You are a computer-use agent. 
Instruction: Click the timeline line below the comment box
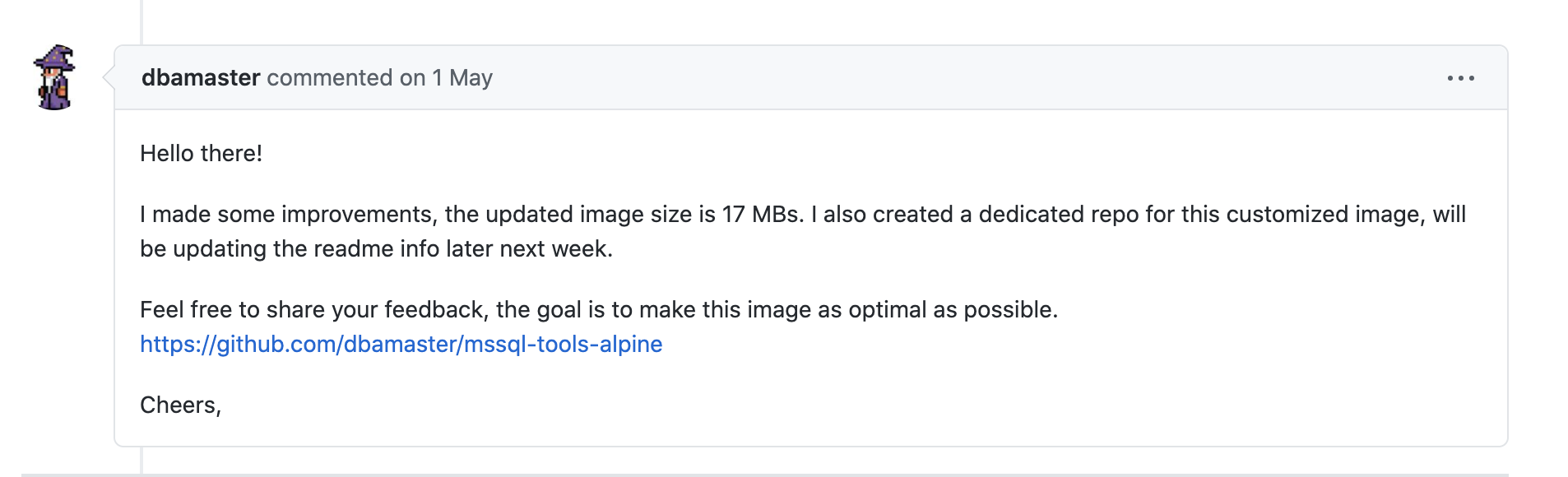coord(141,461)
